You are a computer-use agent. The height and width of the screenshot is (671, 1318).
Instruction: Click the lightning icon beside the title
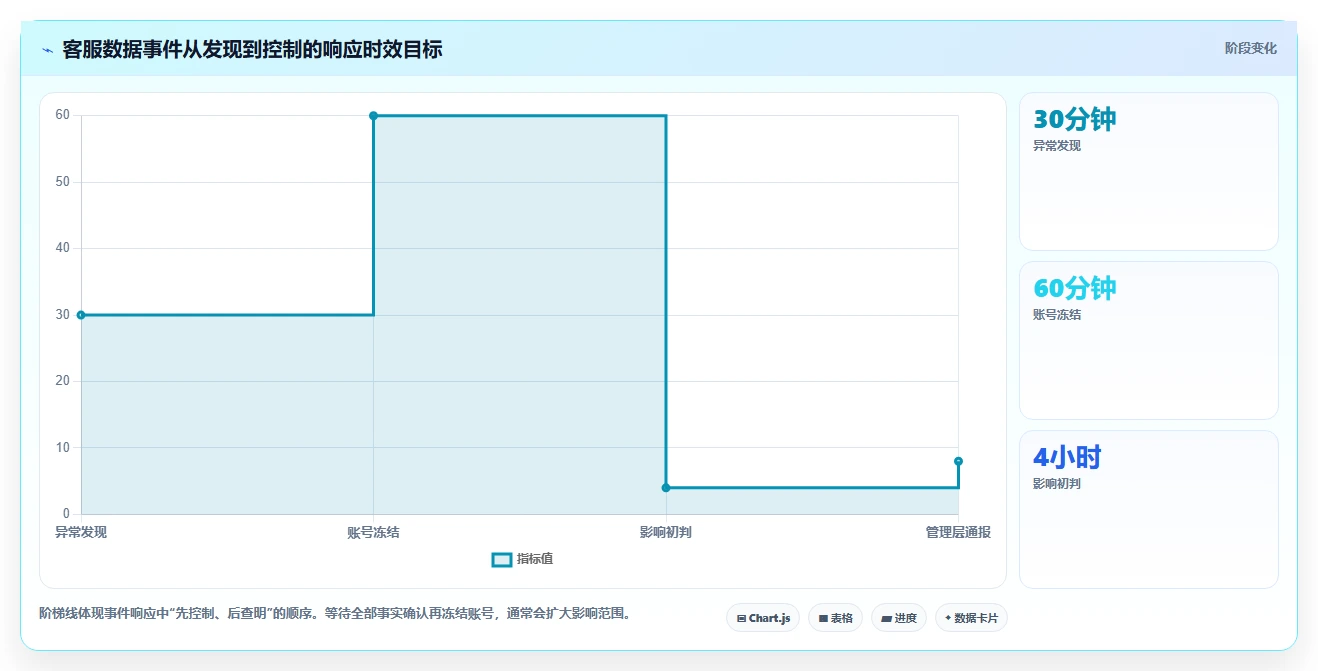coord(47,50)
